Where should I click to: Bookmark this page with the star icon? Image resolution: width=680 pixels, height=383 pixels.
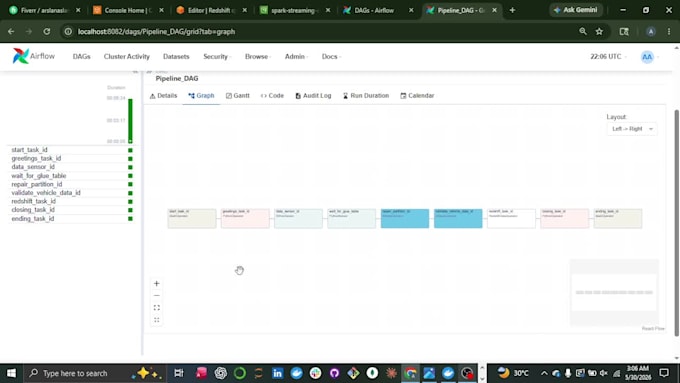tap(599, 32)
